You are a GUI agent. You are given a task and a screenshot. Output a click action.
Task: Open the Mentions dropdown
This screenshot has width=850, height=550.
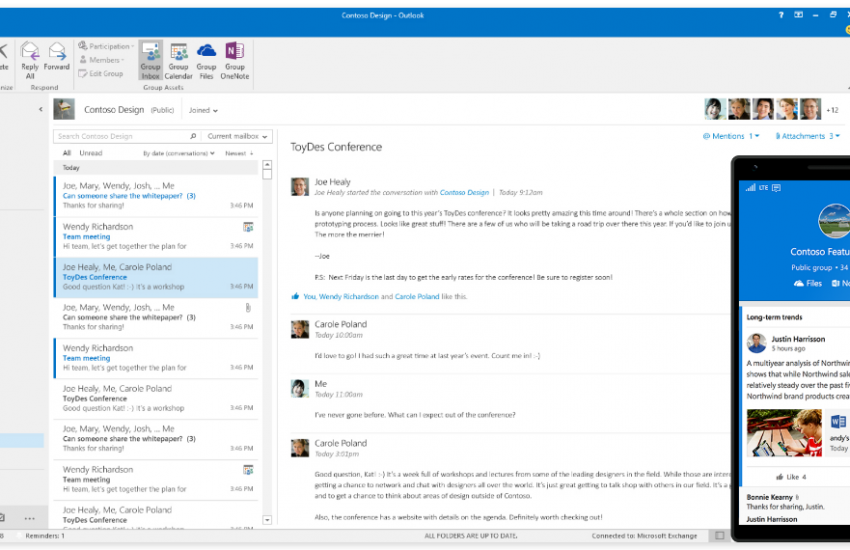pos(731,136)
